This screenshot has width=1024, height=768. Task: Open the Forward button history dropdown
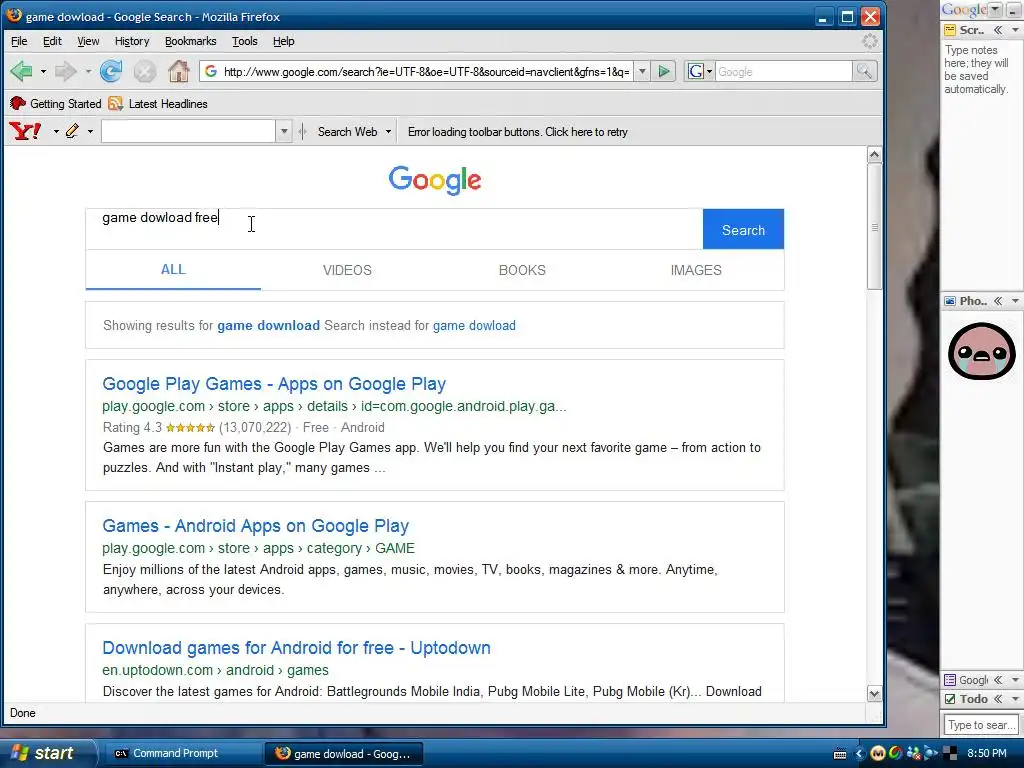pos(88,71)
